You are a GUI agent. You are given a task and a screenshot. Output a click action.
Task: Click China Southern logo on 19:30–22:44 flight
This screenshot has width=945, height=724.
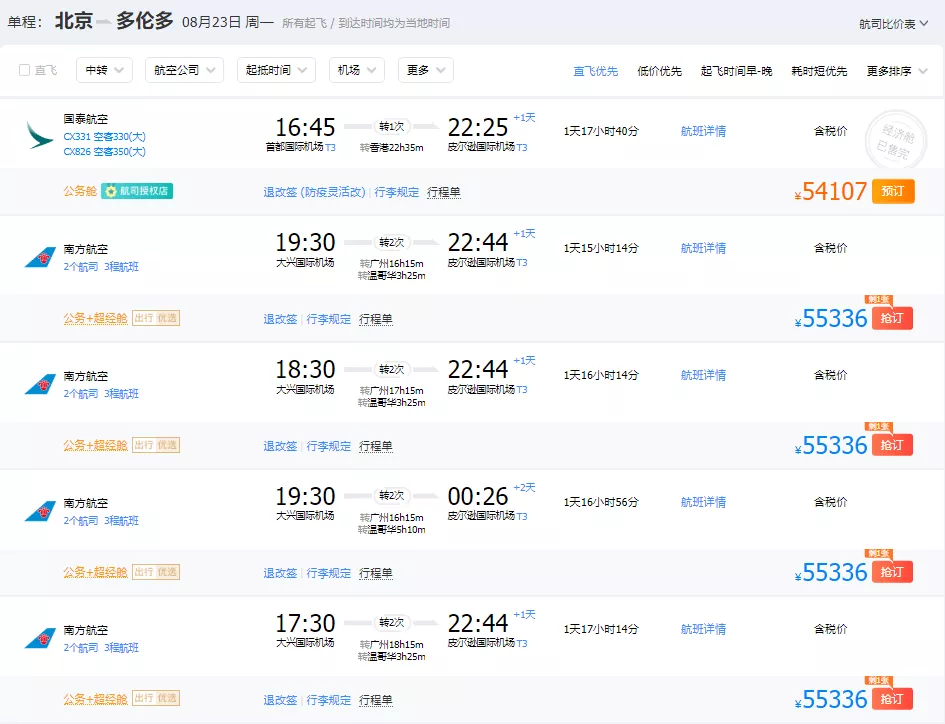[x=40, y=257]
